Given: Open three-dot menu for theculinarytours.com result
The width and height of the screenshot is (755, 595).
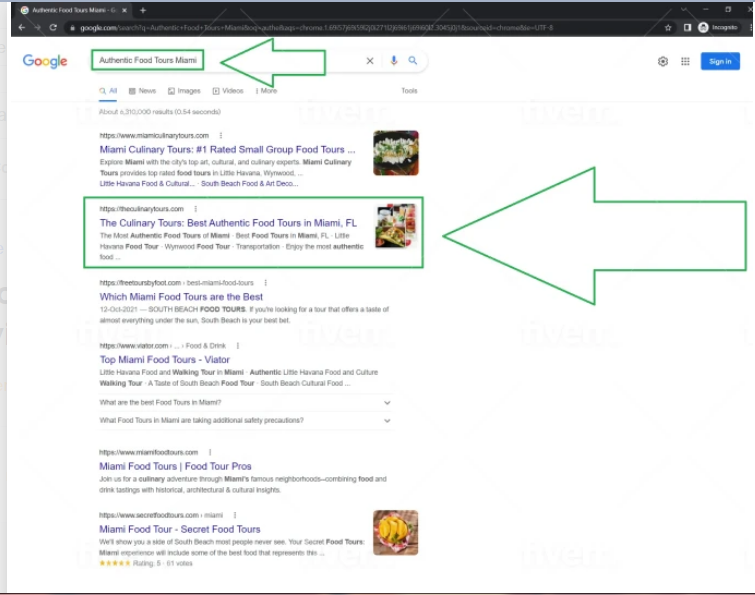Looking at the screenshot, I should pyautogui.click(x=195, y=209).
